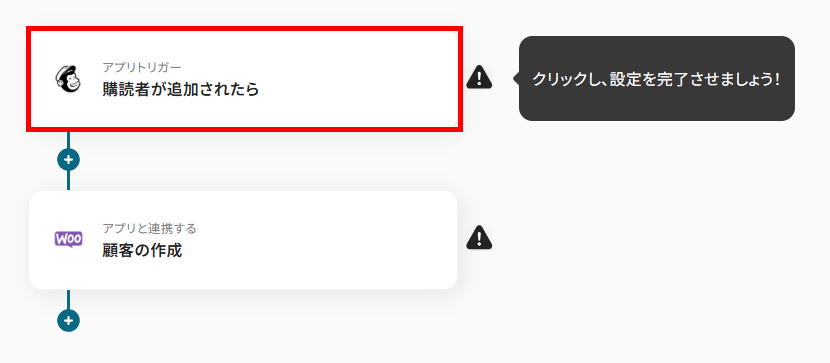Click the tooltip's pointer arrow next to the warning icon

516,78
